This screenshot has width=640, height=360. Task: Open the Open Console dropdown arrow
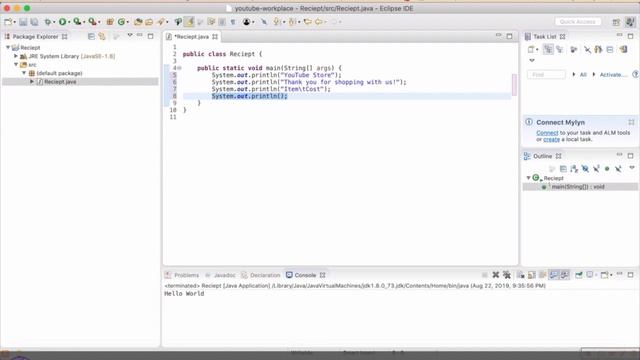pyautogui.click(x=611, y=275)
